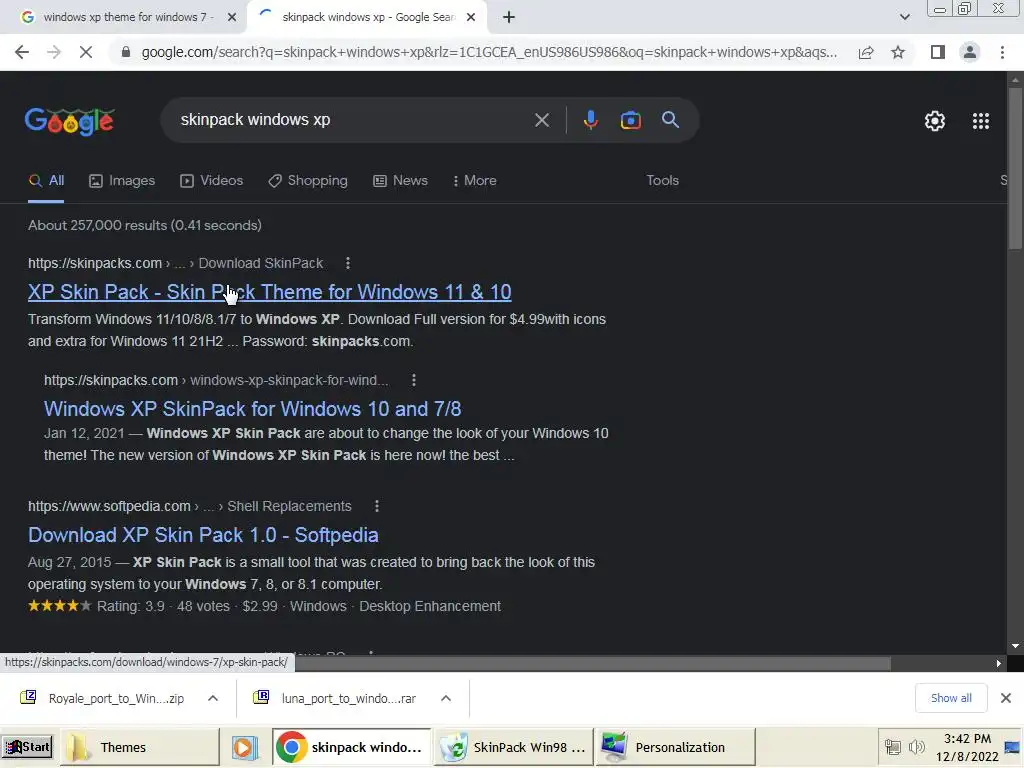
Task: Click the Windows Start button
Action: 27,747
